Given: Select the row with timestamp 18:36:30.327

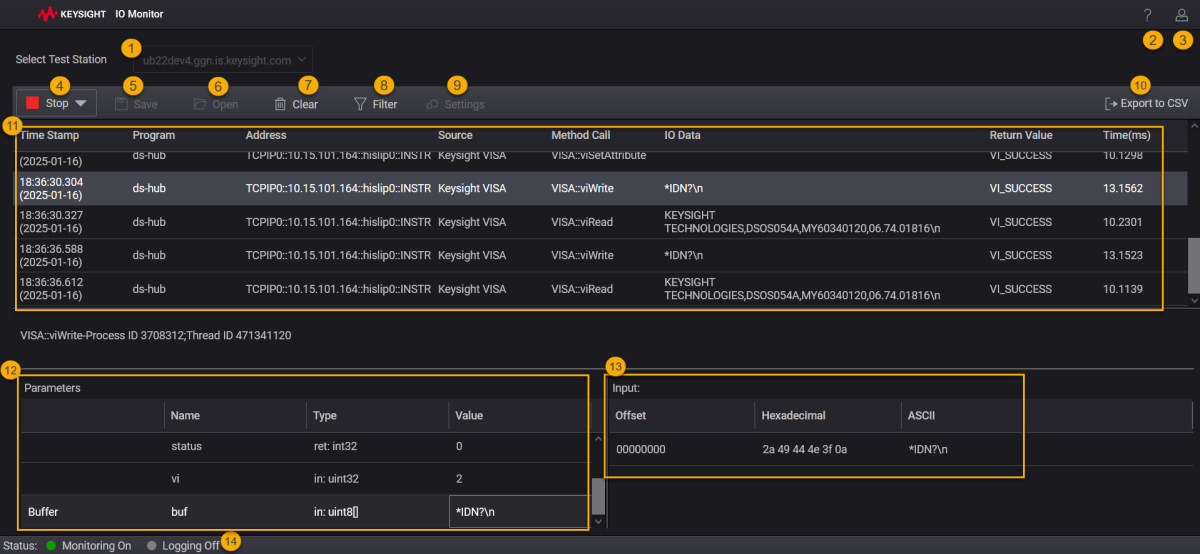Looking at the screenshot, I should click(602, 222).
